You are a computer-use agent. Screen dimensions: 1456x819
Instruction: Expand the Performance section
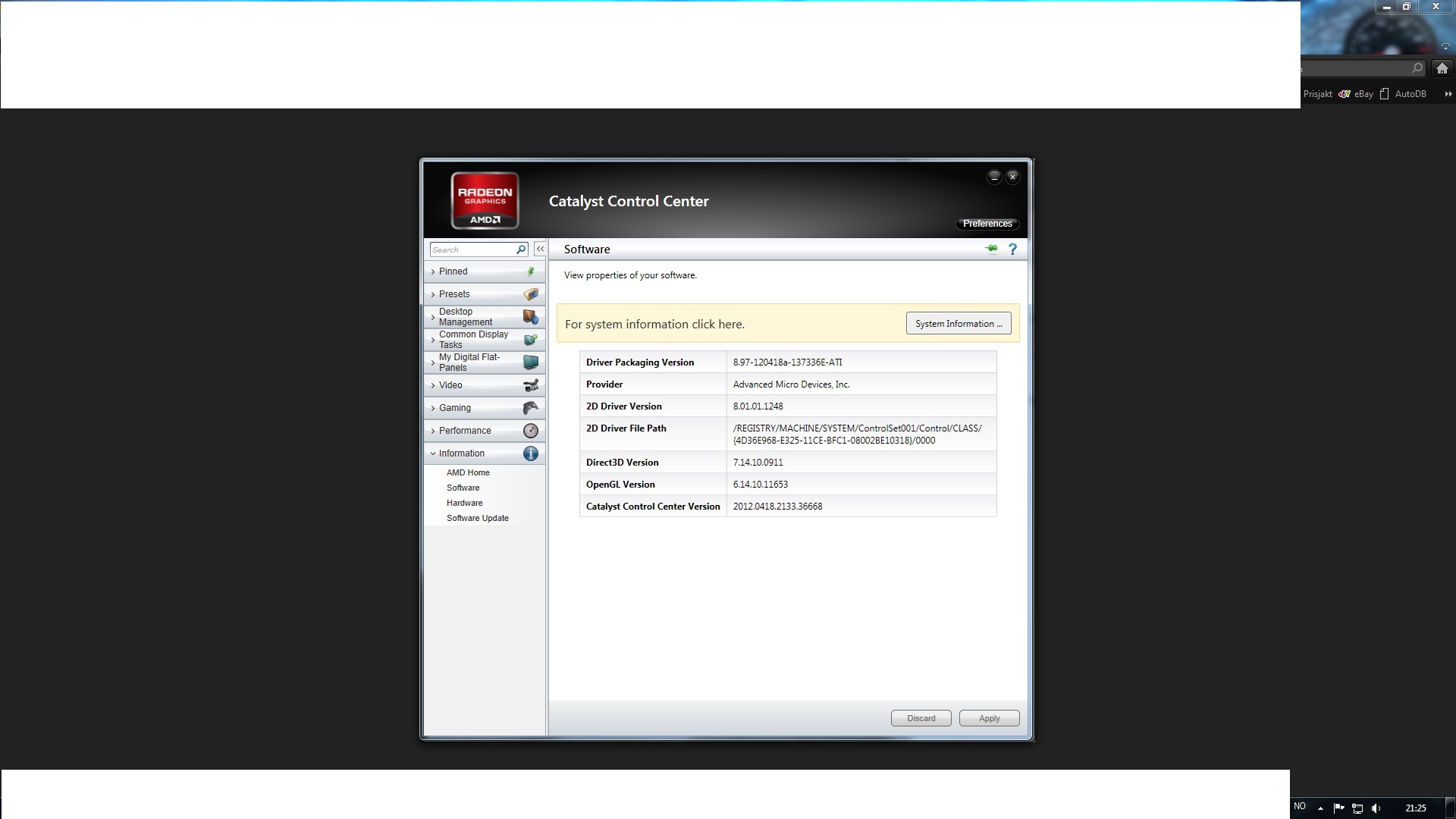pos(484,431)
